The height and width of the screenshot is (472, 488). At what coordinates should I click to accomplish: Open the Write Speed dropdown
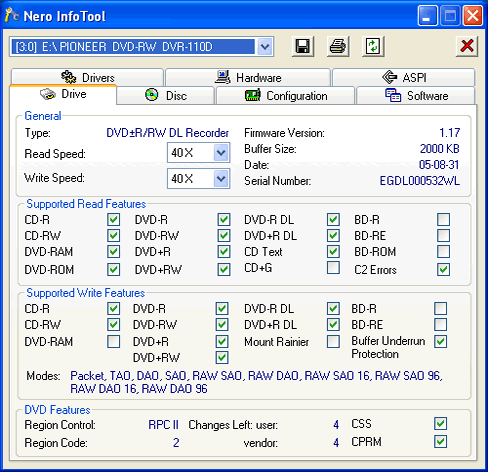(221, 179)
